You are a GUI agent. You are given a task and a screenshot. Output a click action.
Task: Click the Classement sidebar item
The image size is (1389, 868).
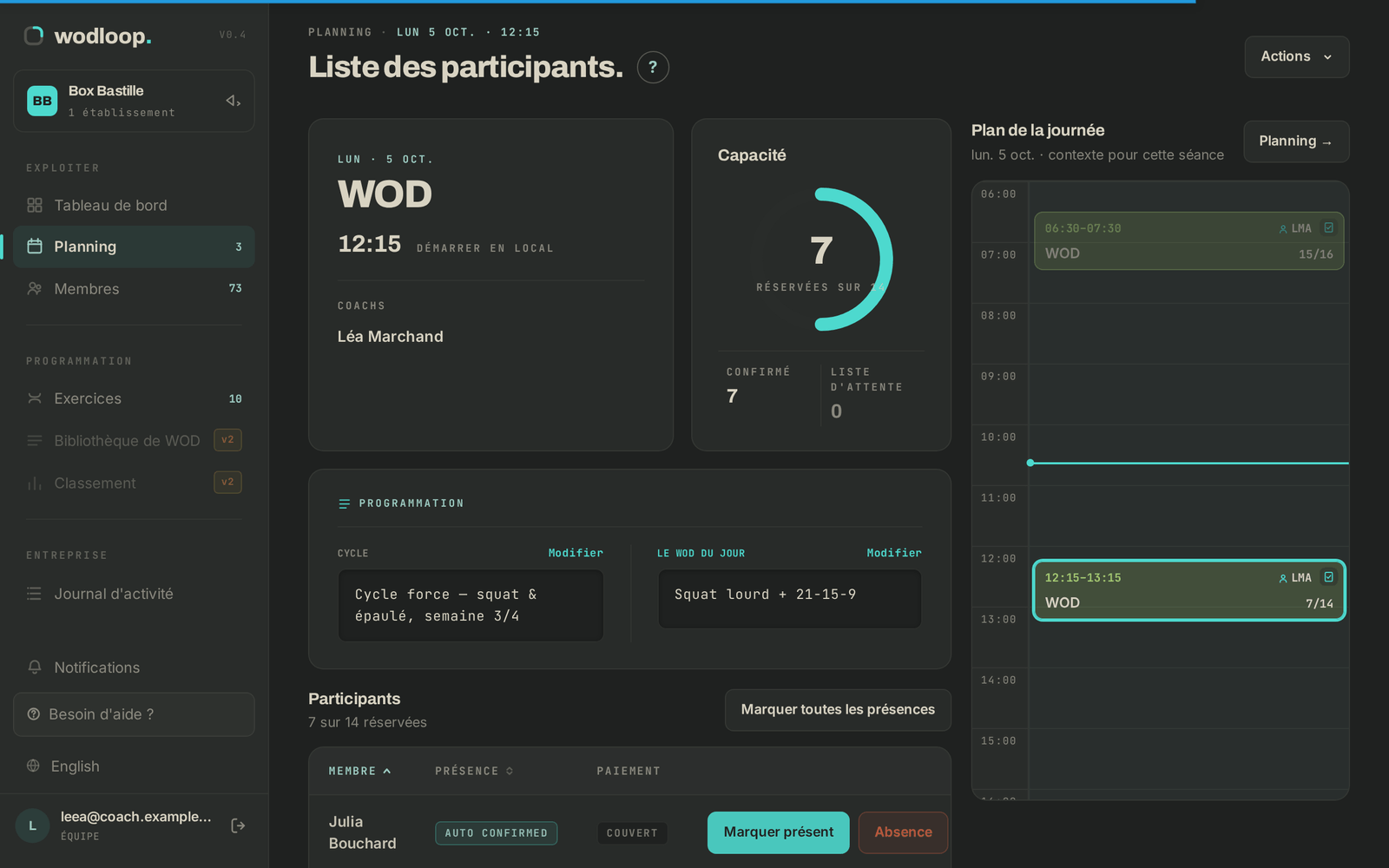coord(134,483)
